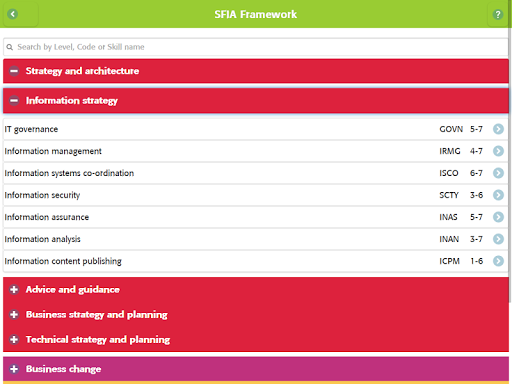Viewport: 512px width, 384px height.
Task: Select Information systems co-ordination entry
Action: tap(256, 173)
